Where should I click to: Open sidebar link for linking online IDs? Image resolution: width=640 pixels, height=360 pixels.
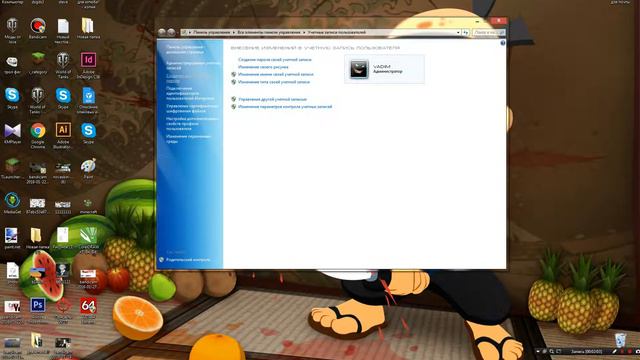pos(190,93)
